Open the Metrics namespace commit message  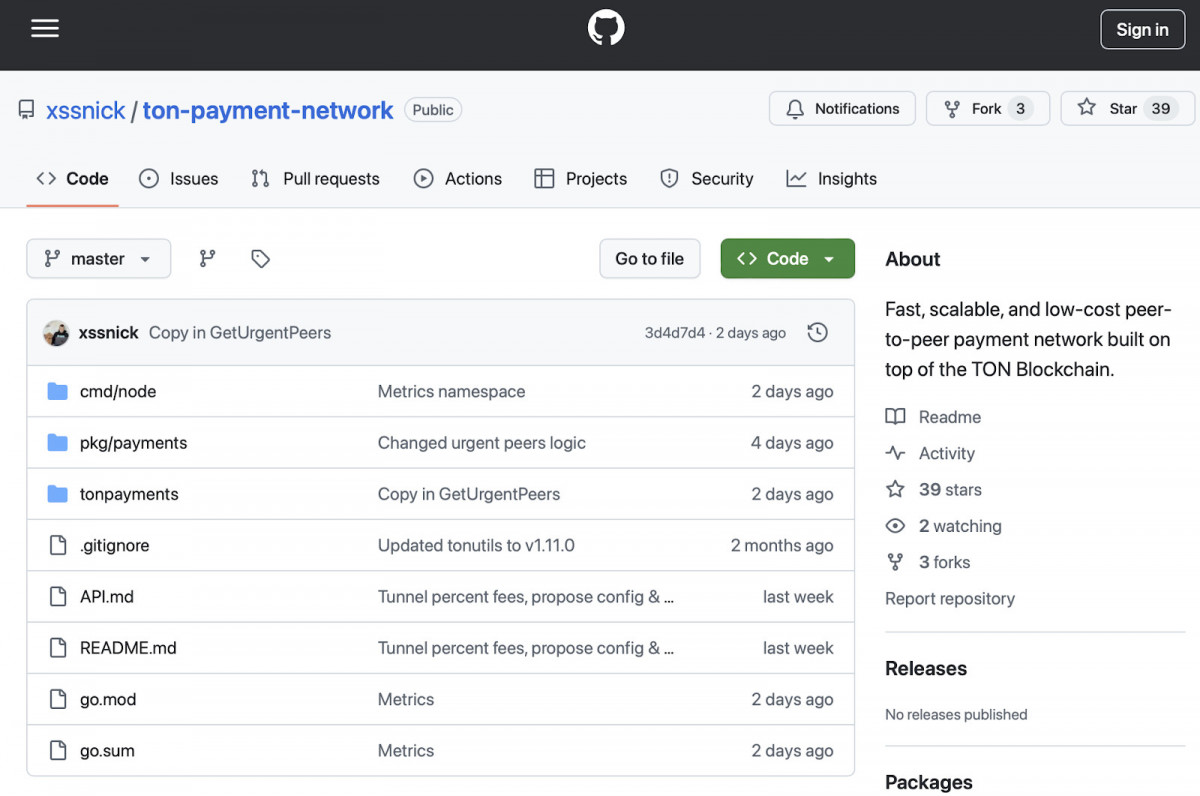(451, 392)
